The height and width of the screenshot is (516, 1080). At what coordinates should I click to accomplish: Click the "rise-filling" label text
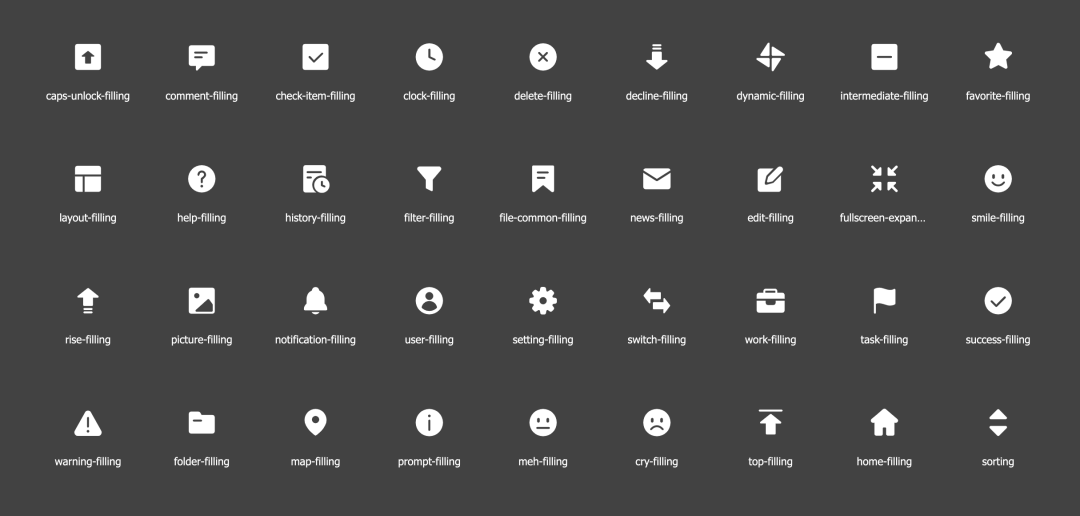point(88,340)
